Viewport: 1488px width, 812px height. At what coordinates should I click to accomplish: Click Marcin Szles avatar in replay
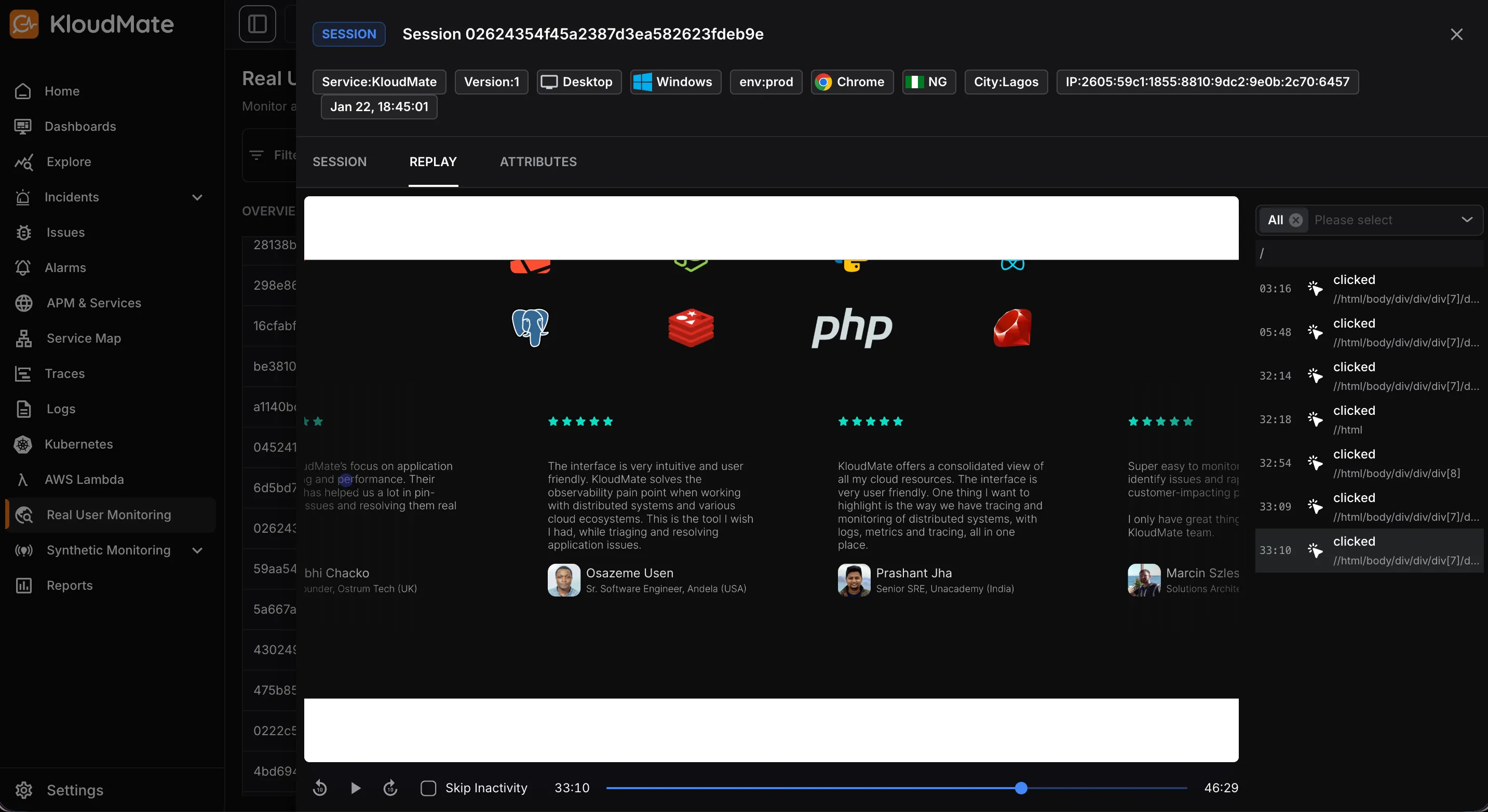(1144, 580)
